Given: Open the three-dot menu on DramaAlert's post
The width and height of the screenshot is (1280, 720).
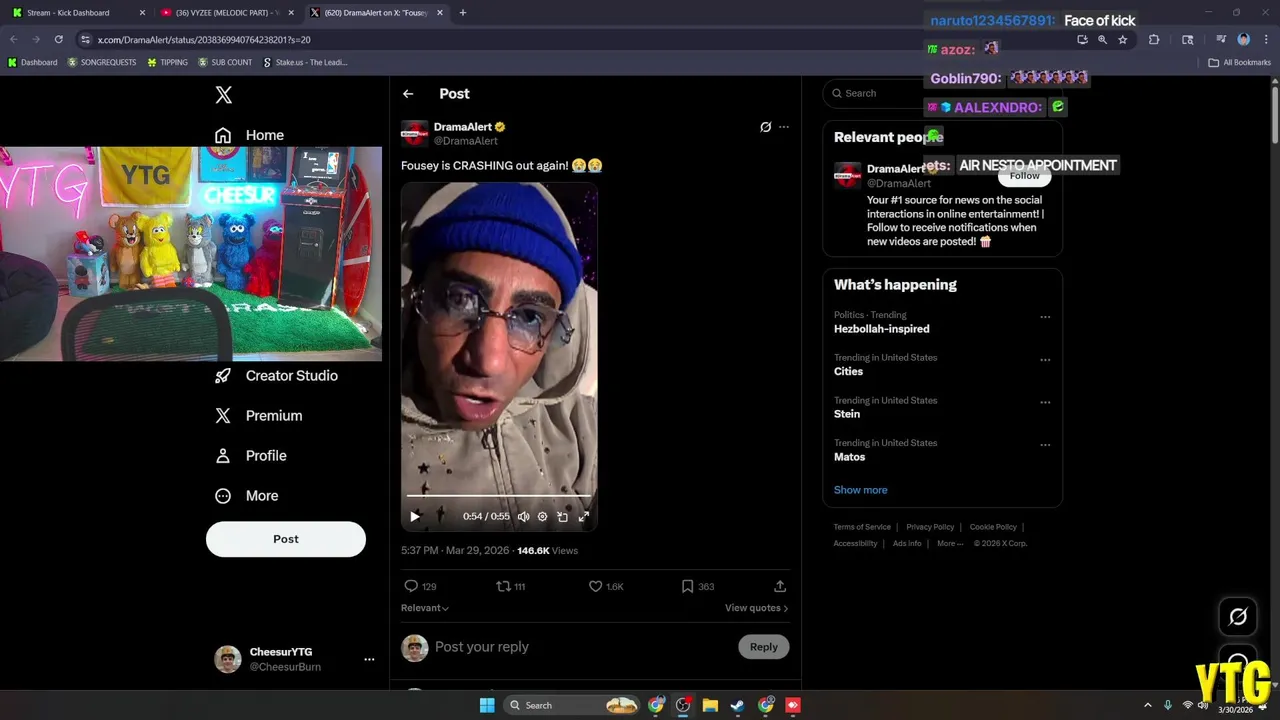Looking at the screenshot, I should pos(784,127).
